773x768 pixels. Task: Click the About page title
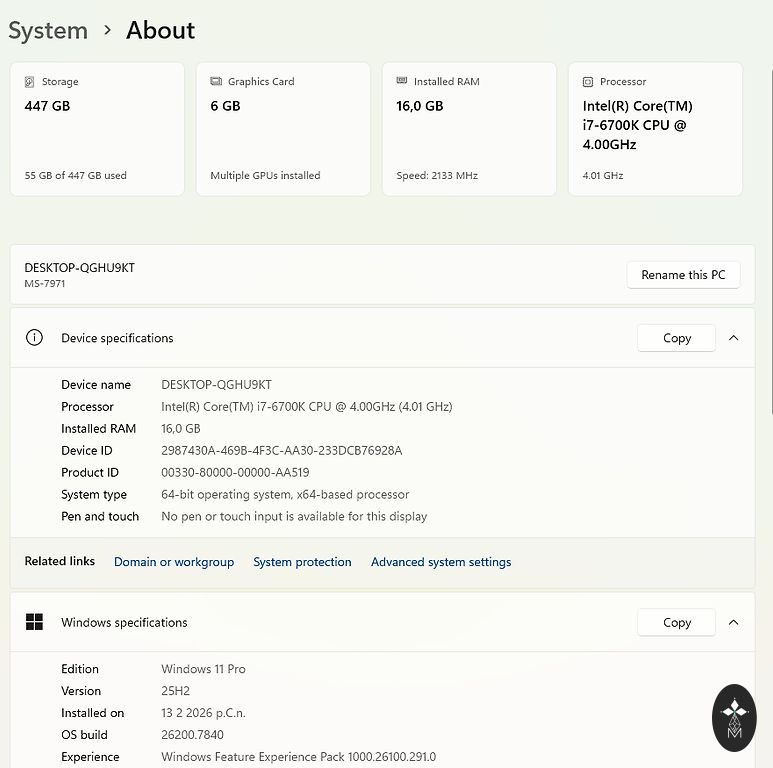160,31
